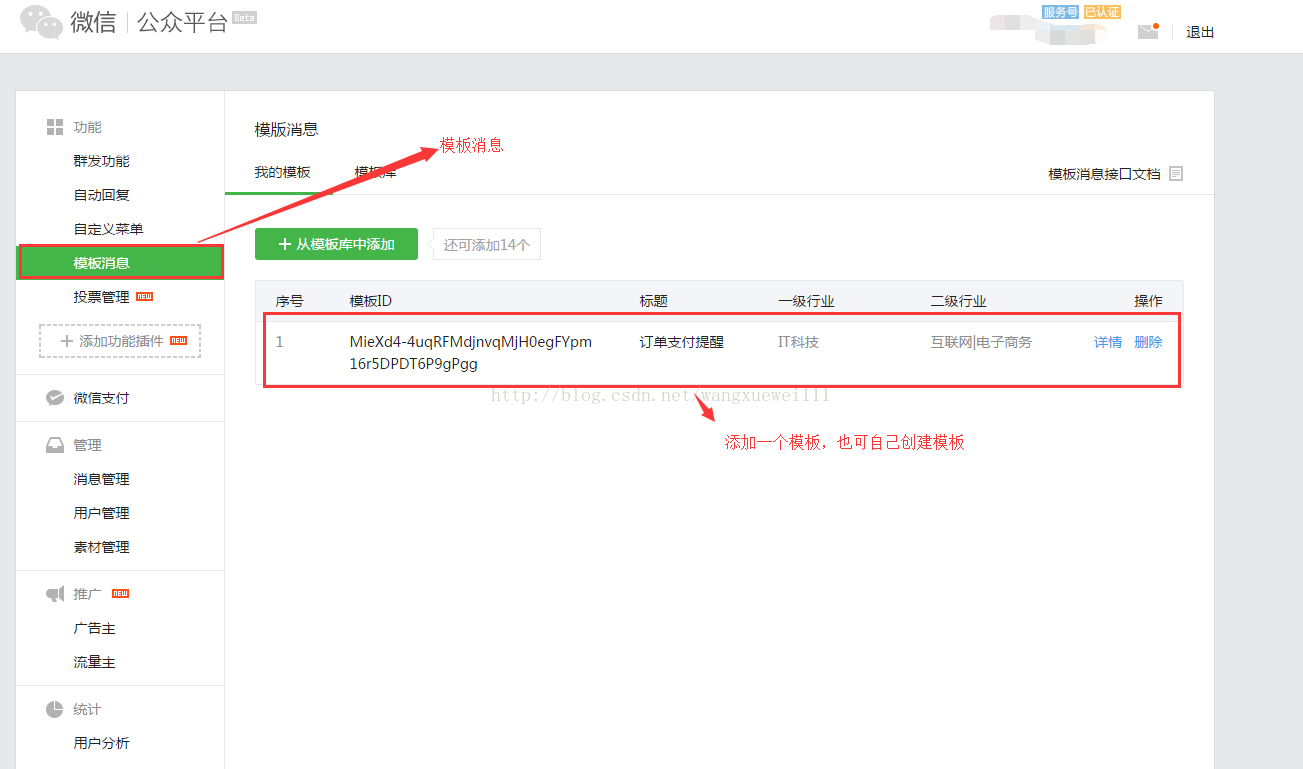Click the 微信支付 checkmark bubble icon
This screenshot has height=769, width=1303.
(x=55, y=398)
